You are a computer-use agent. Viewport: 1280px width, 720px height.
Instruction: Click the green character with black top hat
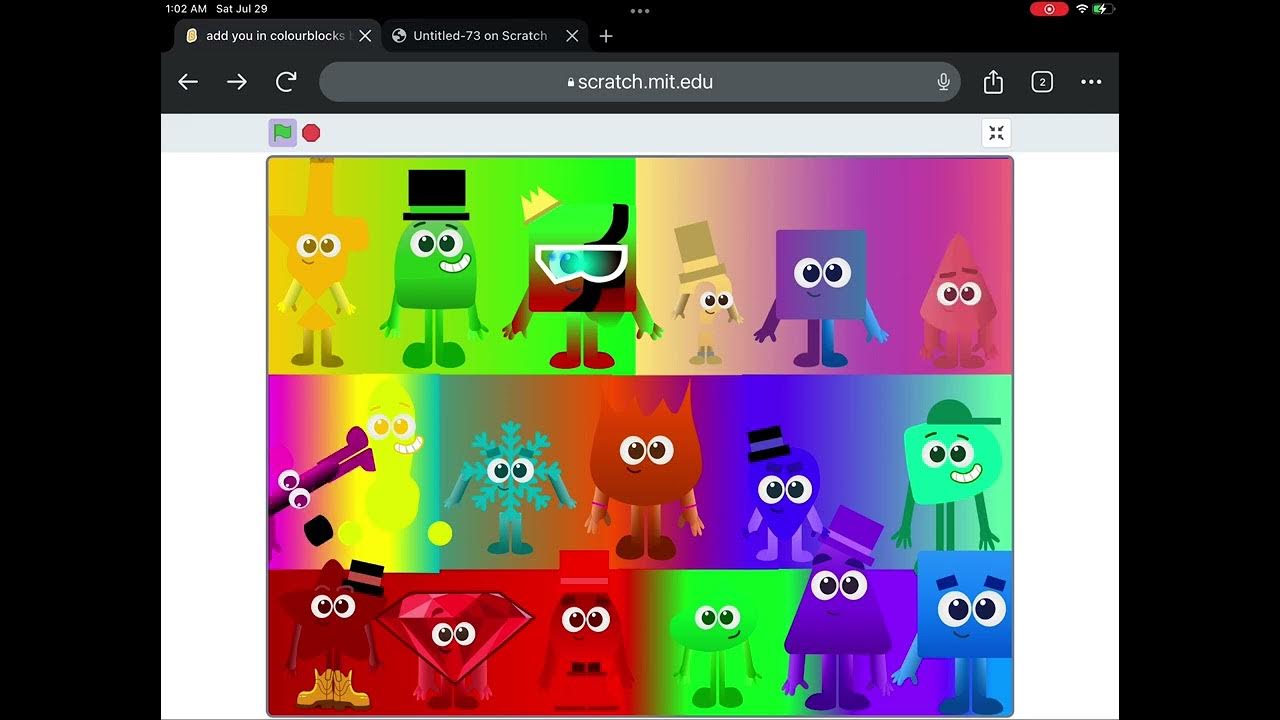tap(434, 270)
